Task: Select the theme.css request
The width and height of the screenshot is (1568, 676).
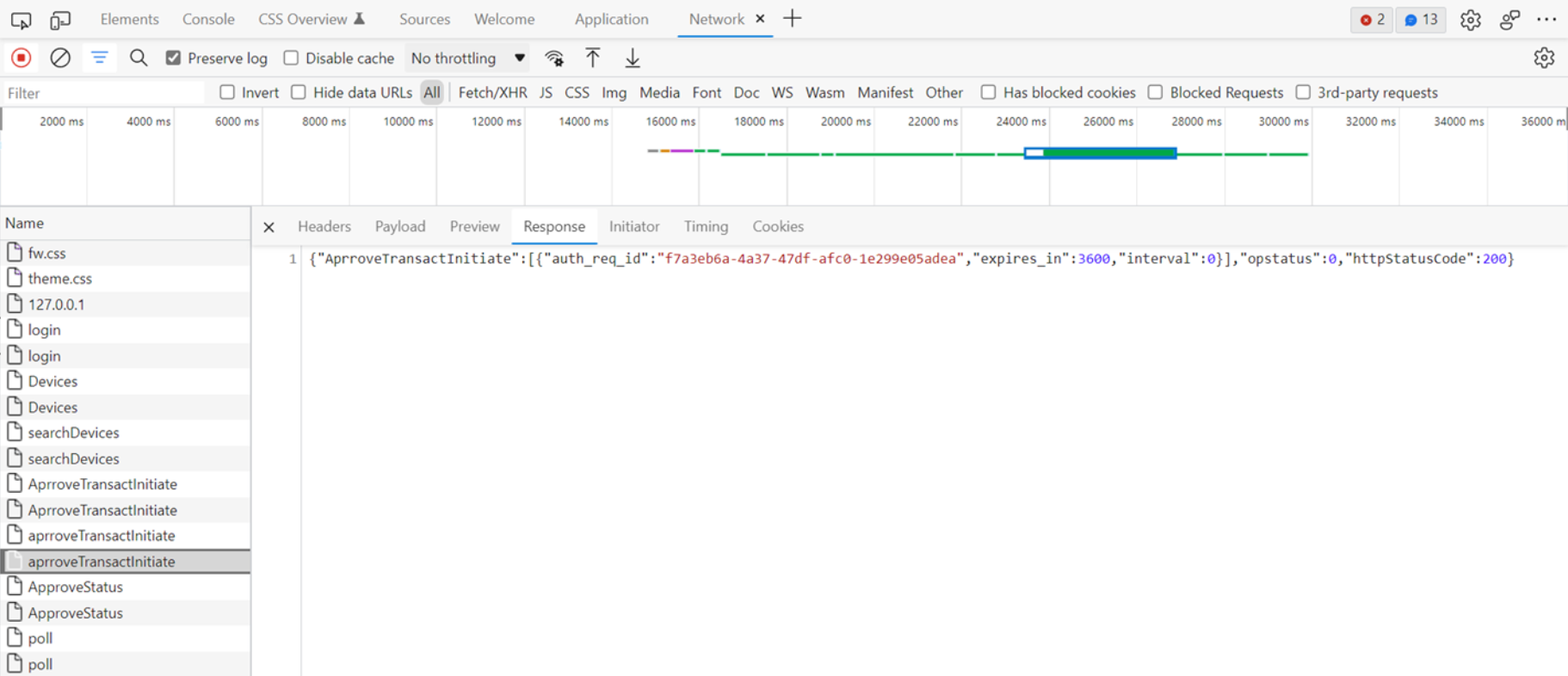Action: (126, 279)
